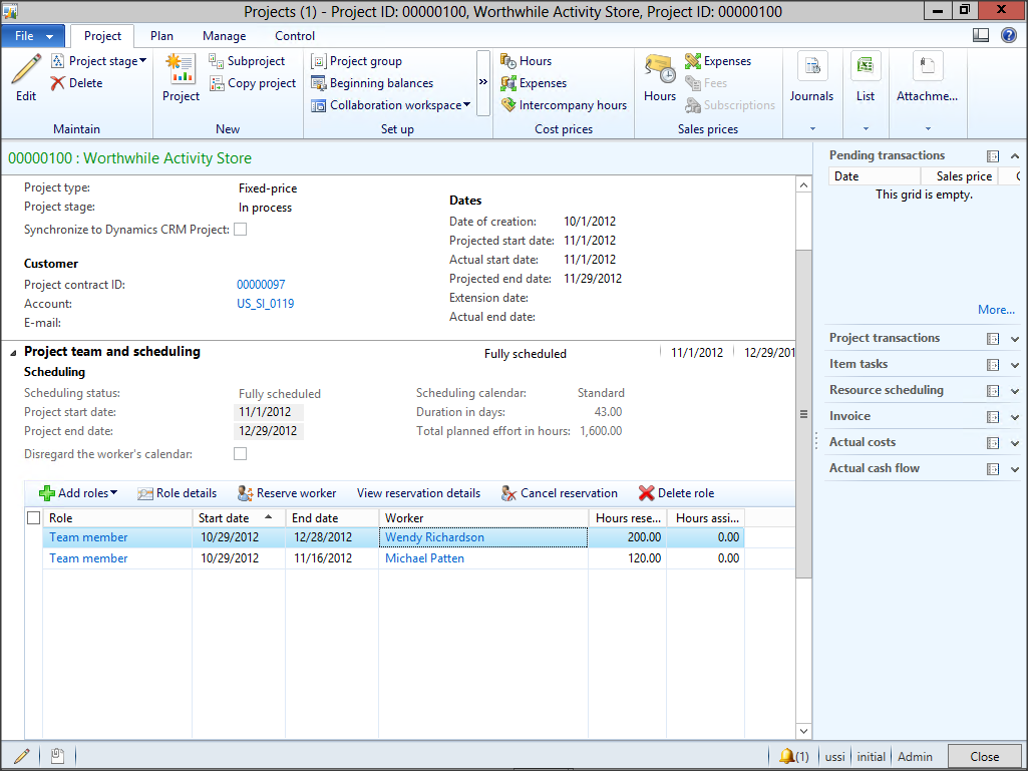
Task: Click the Reserve worker icon
Action: click(x=245, y=493)
